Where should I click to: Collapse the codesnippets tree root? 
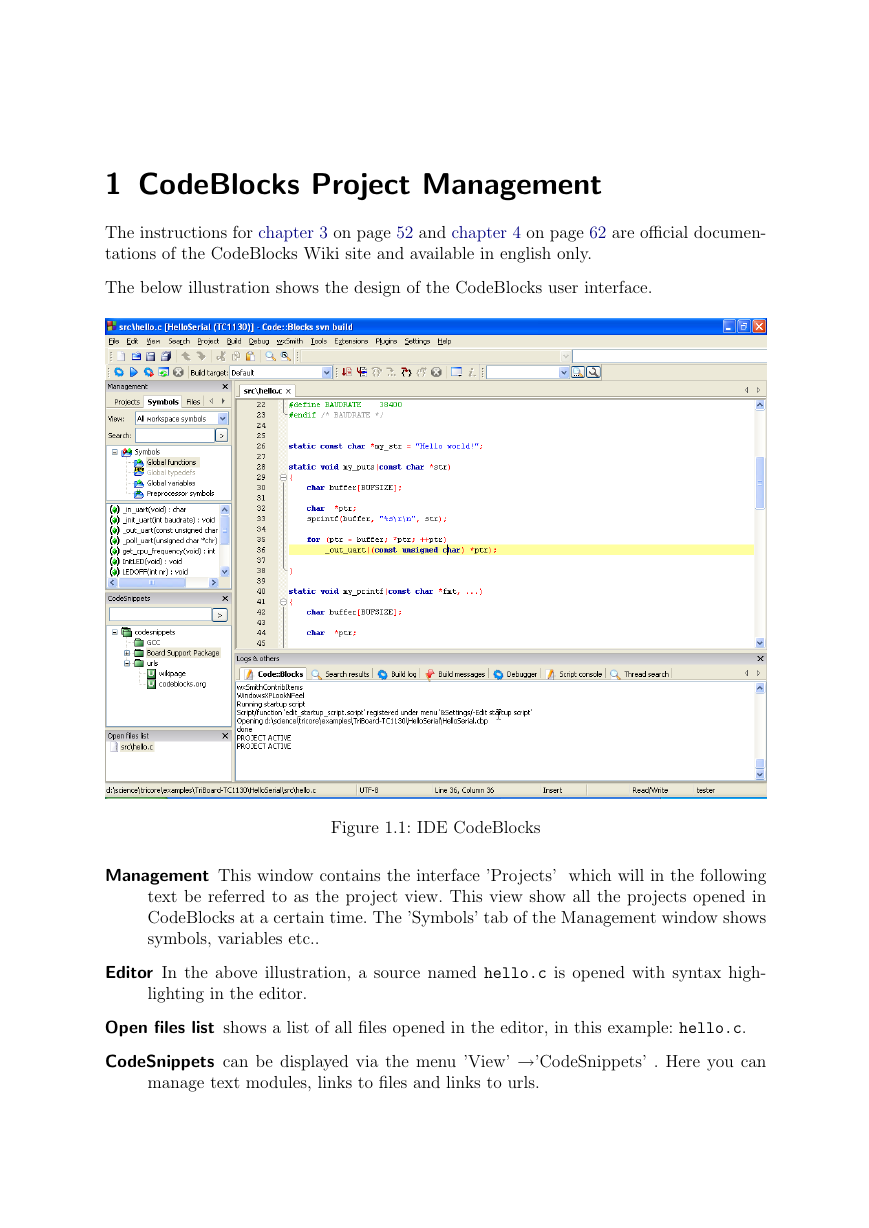(x=115, y=632)
